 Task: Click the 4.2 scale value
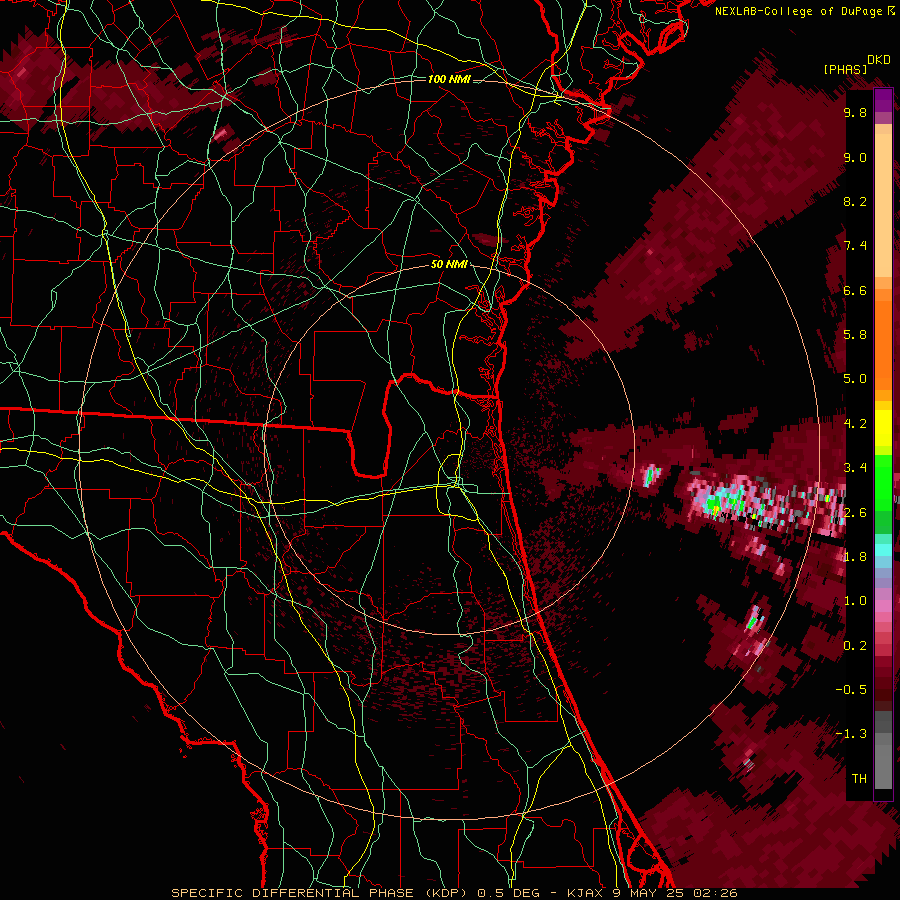click(x=855, y=424)
